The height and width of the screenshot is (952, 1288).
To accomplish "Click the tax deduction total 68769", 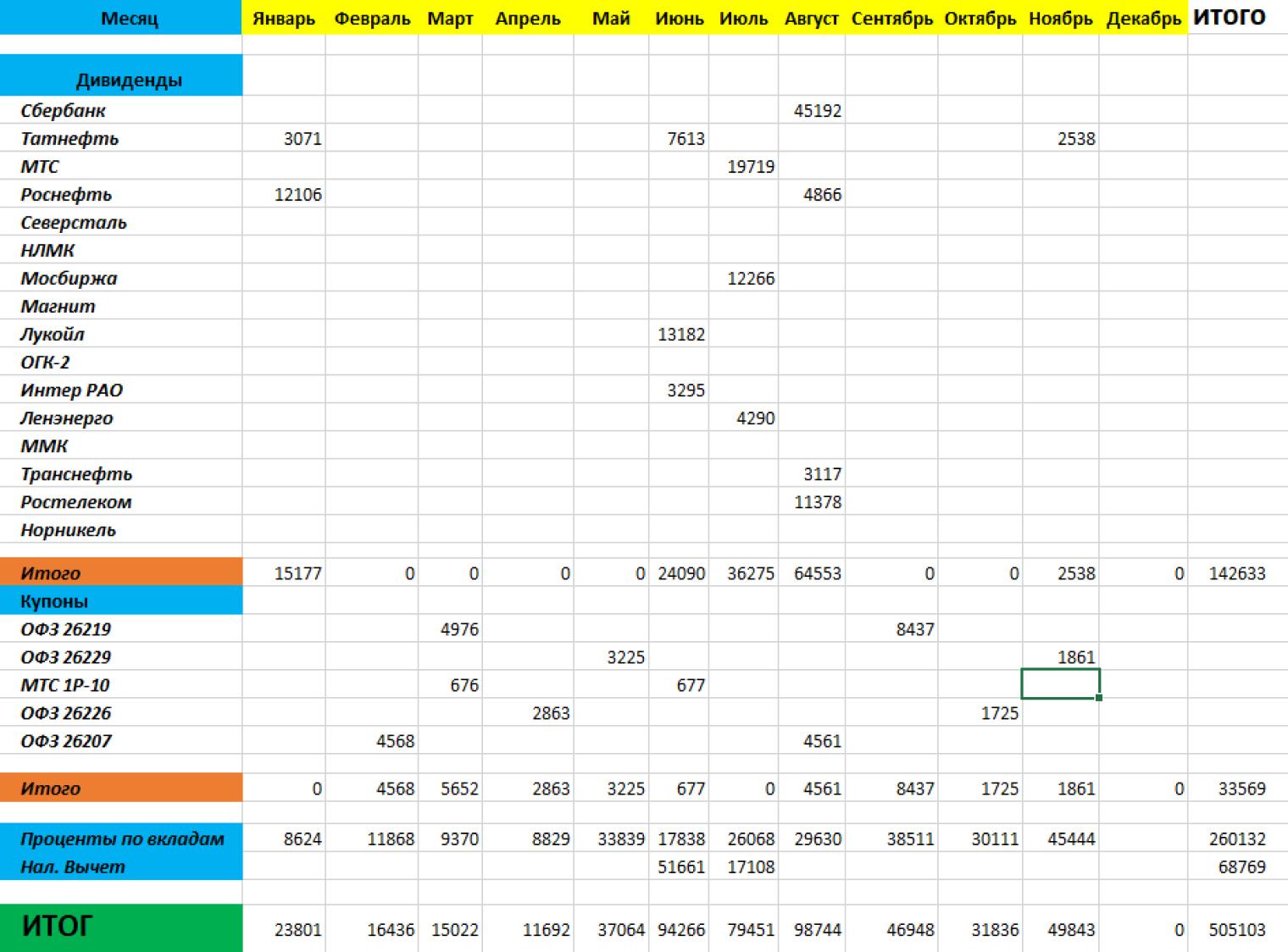I will pyautogui.click(x=1242, y=866).
